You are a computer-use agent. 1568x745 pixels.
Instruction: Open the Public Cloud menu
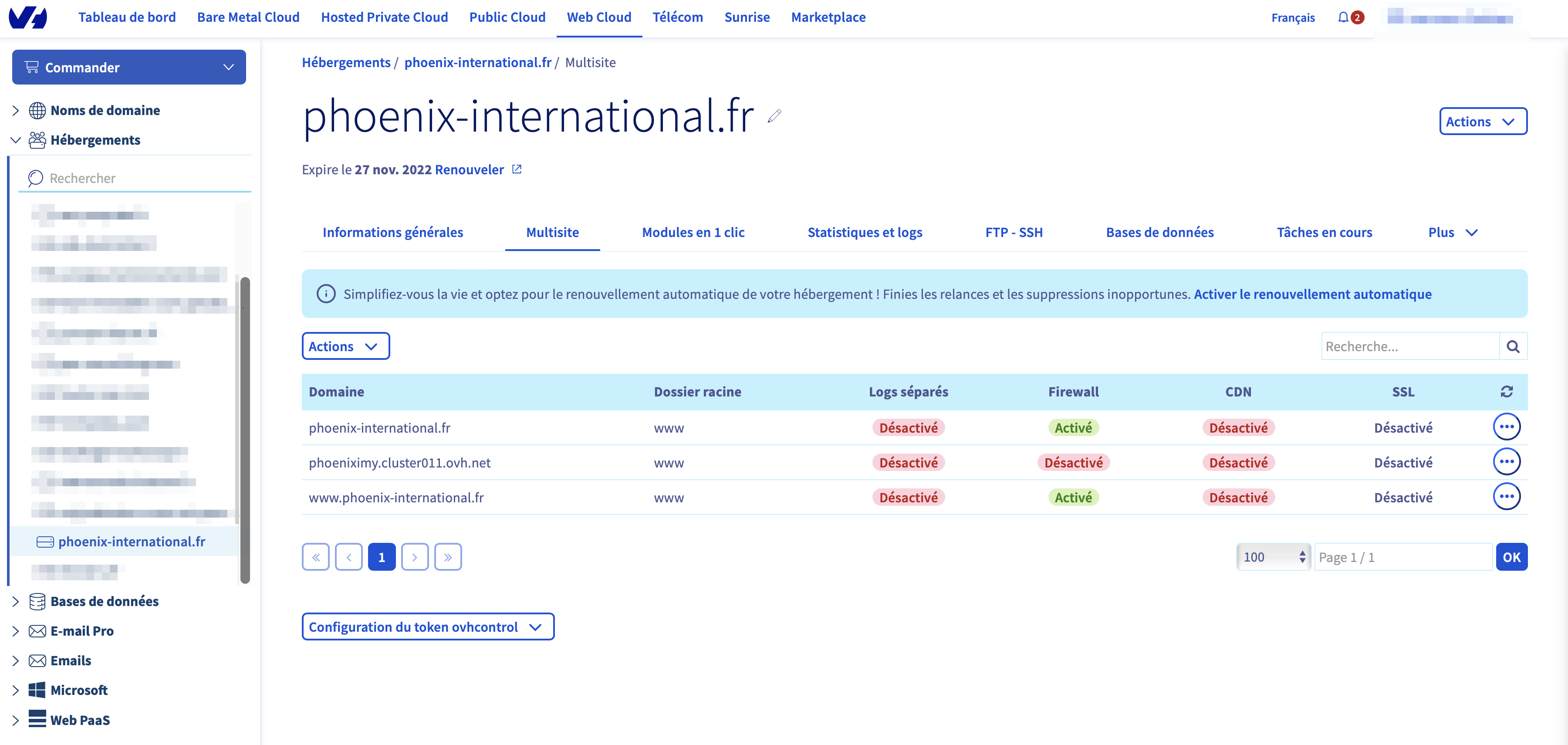click(507, 17)
